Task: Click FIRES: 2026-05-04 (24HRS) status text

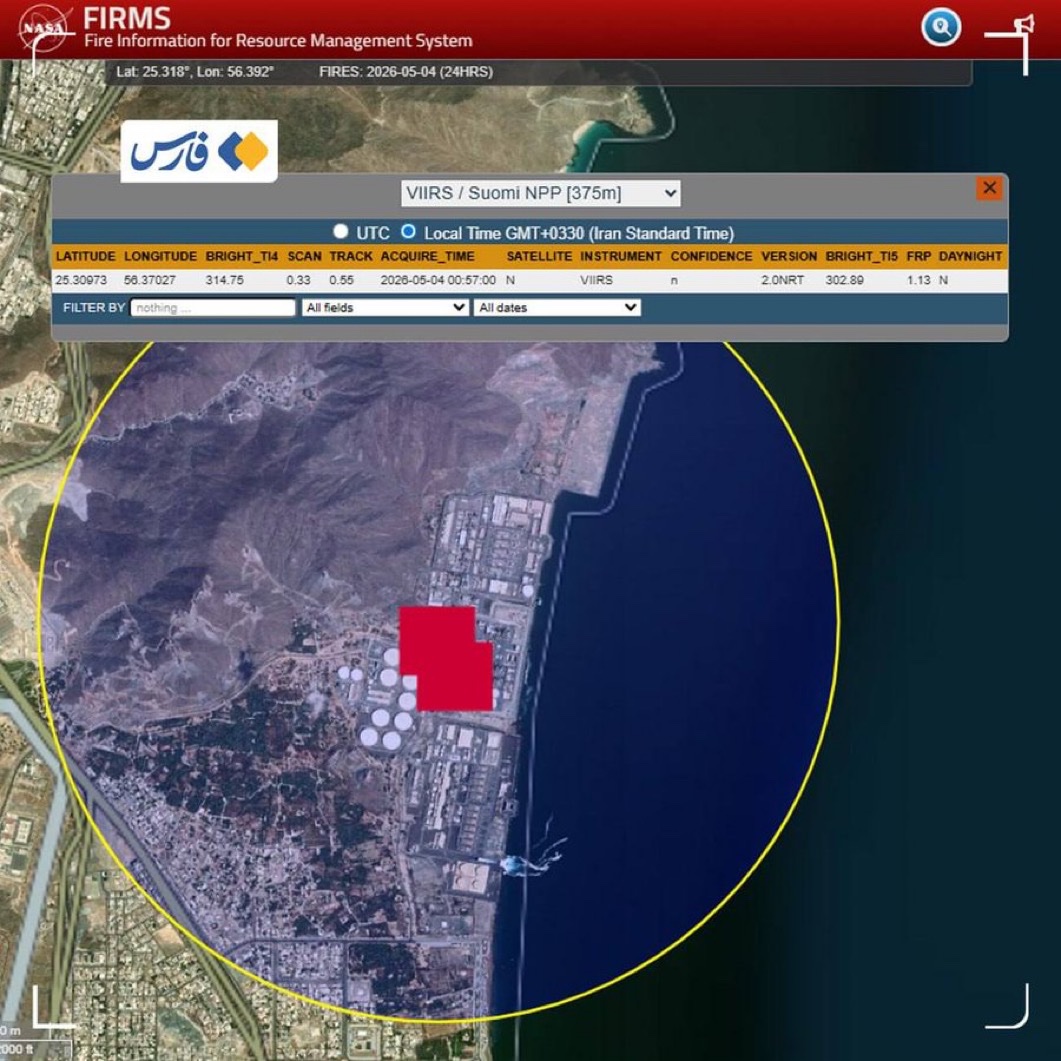Action: (x=406, y=72)
